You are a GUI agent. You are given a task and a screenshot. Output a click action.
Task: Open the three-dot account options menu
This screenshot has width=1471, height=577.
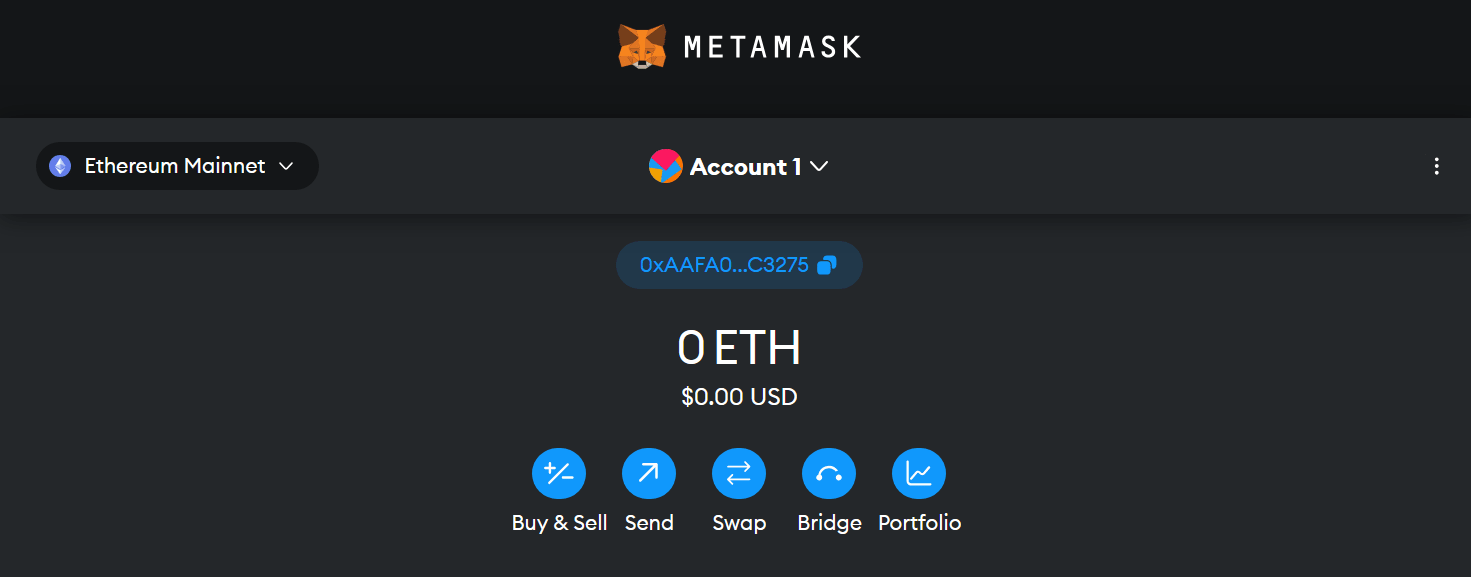1436,166
